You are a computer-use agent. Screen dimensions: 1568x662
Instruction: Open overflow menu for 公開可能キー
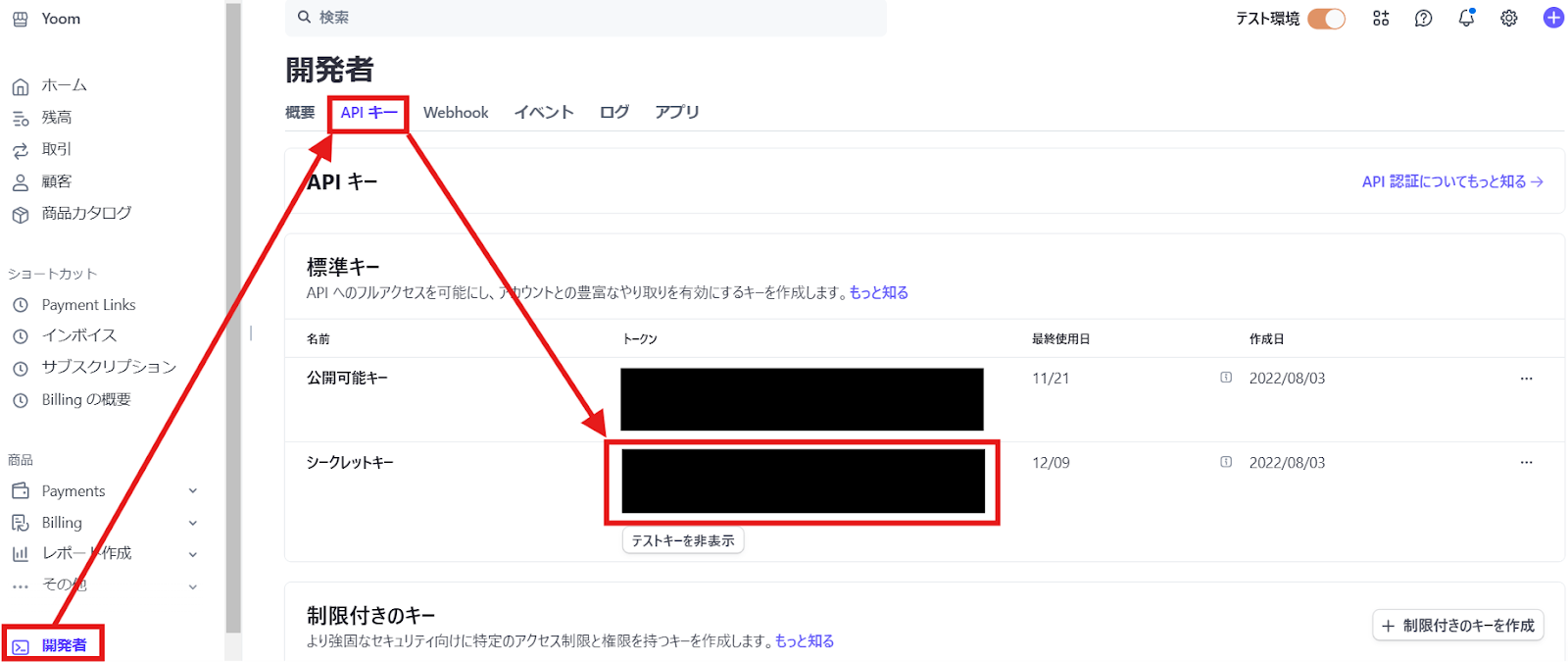point(1526,379)
